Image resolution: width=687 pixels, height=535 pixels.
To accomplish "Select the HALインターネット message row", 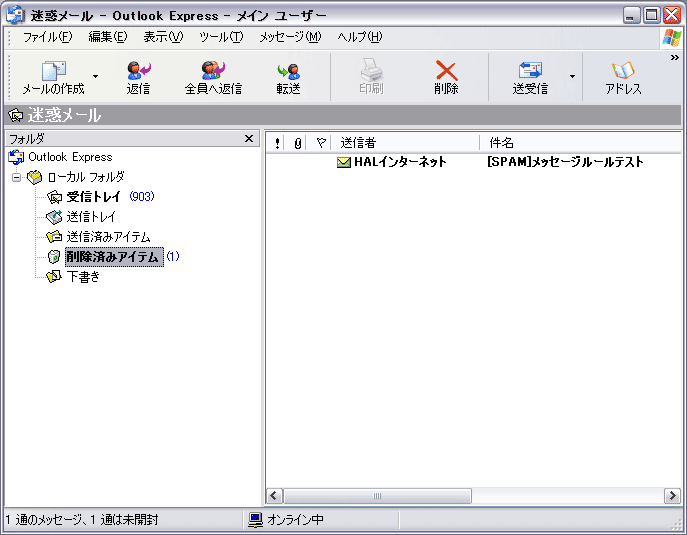I will point(474,162).
